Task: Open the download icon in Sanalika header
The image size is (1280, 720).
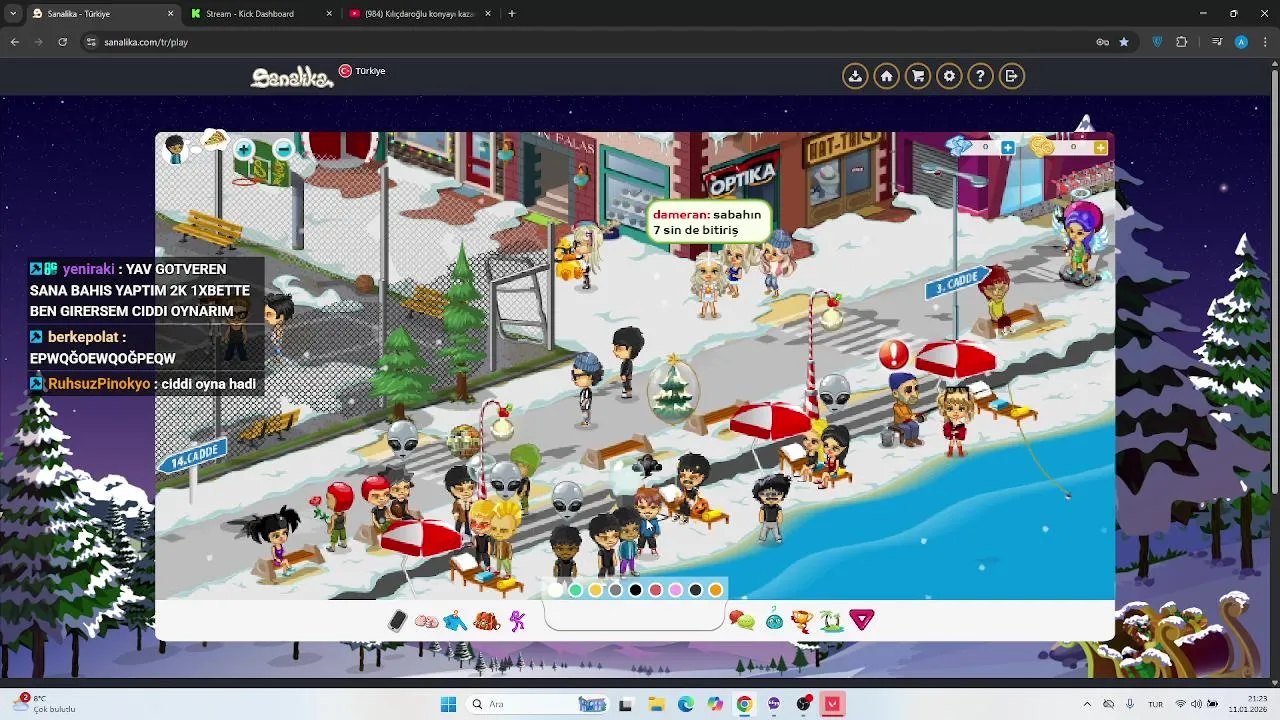Action: click(x=855, y=76)
